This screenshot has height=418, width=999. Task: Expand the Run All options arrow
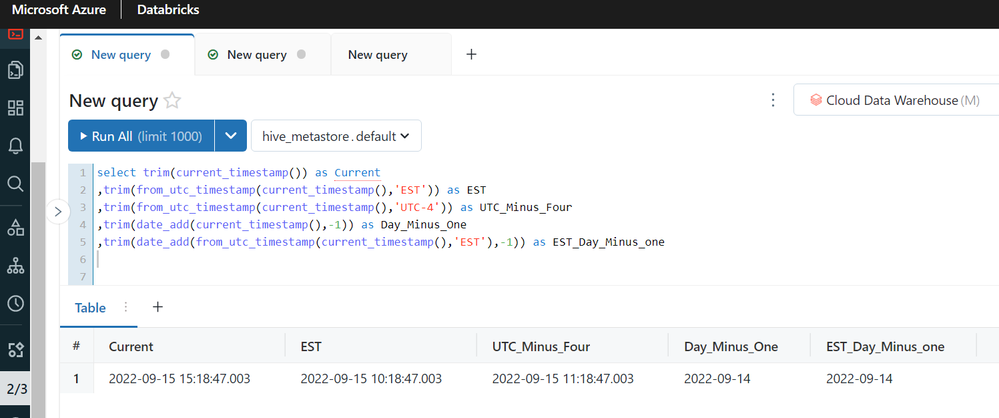tap(231, 136)
